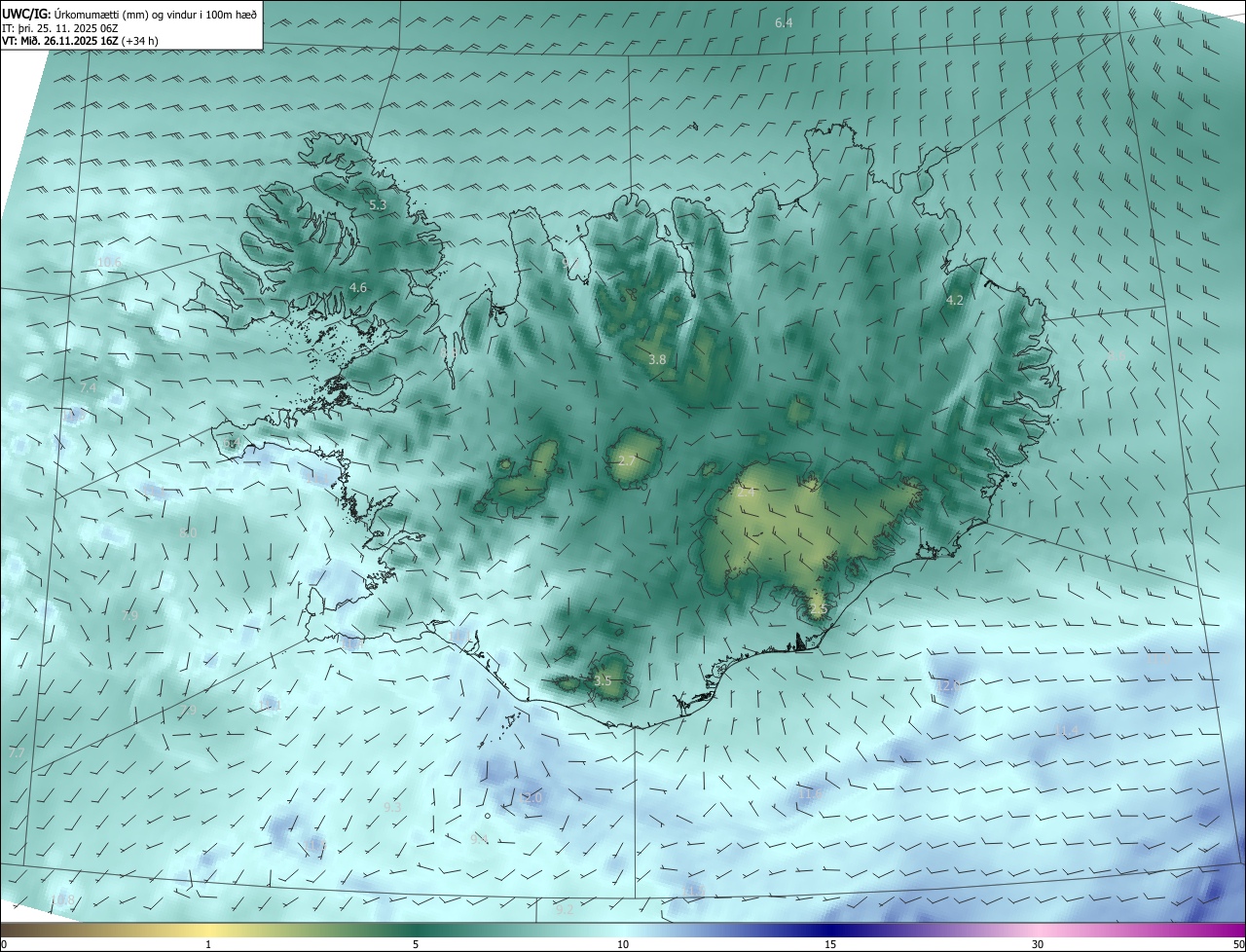
Task: Click the 30 tick on the colour scale
Action: (x=1038, y=944)
